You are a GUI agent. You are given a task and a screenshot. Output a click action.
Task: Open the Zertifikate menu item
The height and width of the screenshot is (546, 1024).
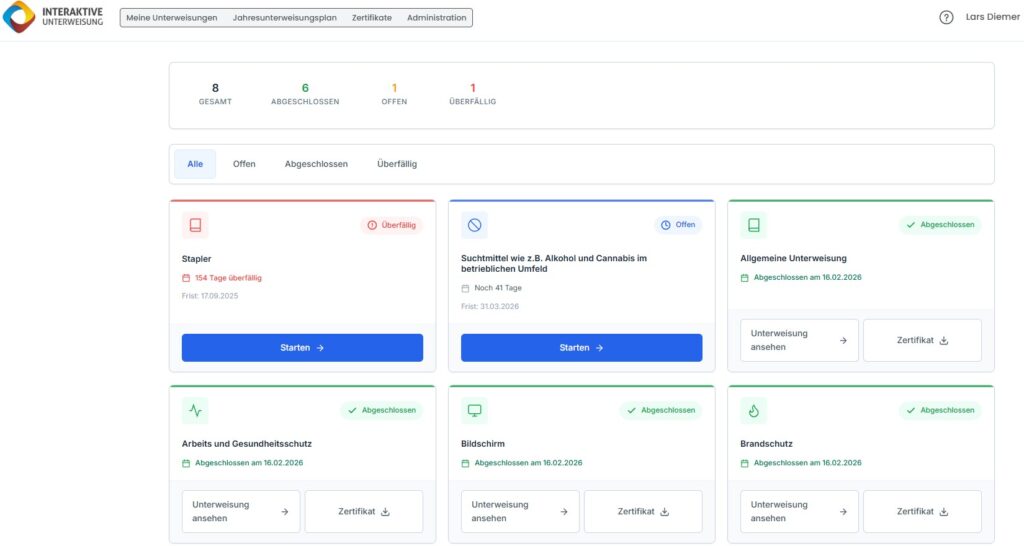pyautogui.click(x=372, y=18)
